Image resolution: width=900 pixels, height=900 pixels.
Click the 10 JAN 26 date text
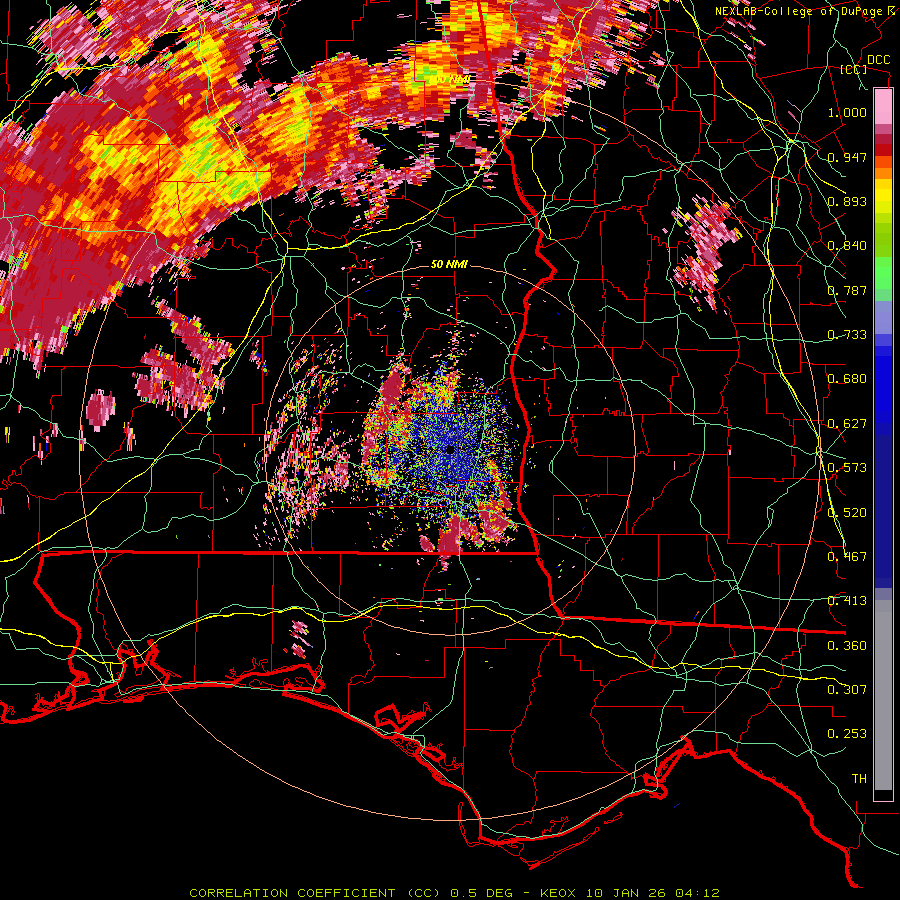point(626,893)
